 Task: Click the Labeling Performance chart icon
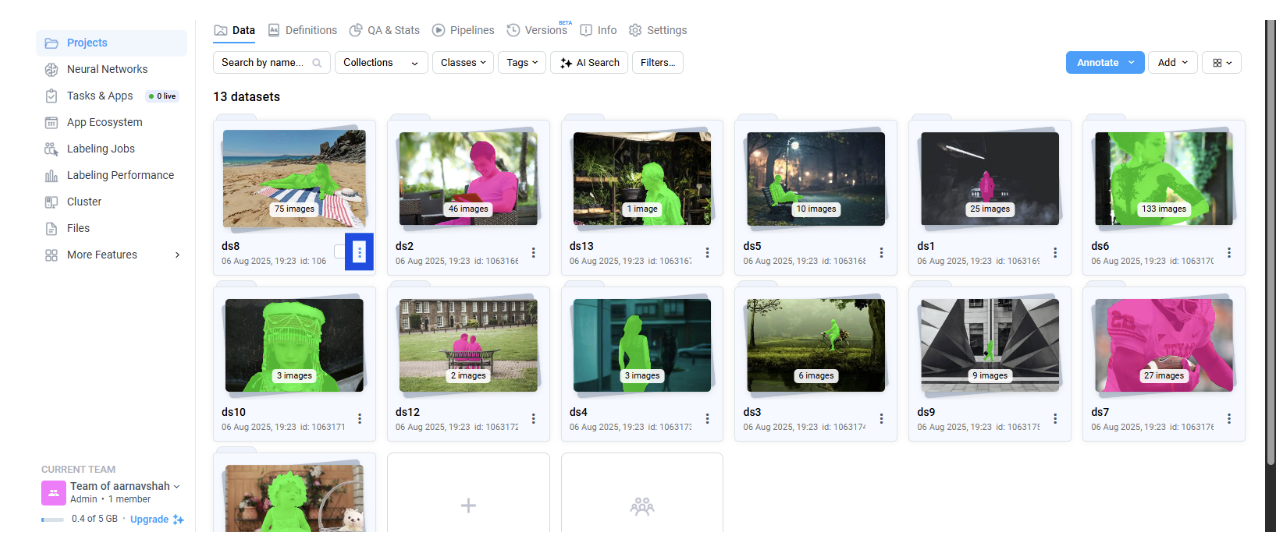[51, 176]
